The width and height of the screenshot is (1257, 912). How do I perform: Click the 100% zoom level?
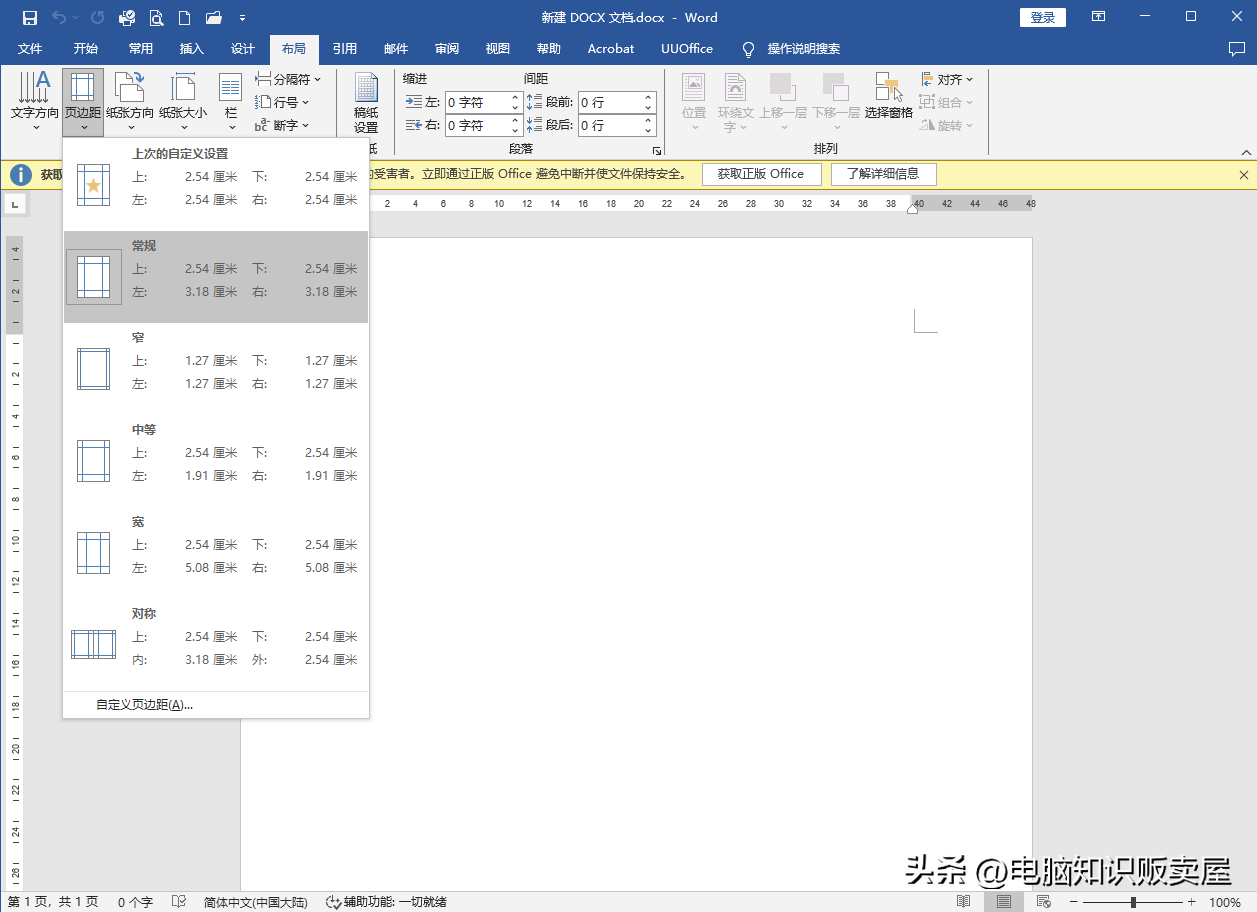1225,902
